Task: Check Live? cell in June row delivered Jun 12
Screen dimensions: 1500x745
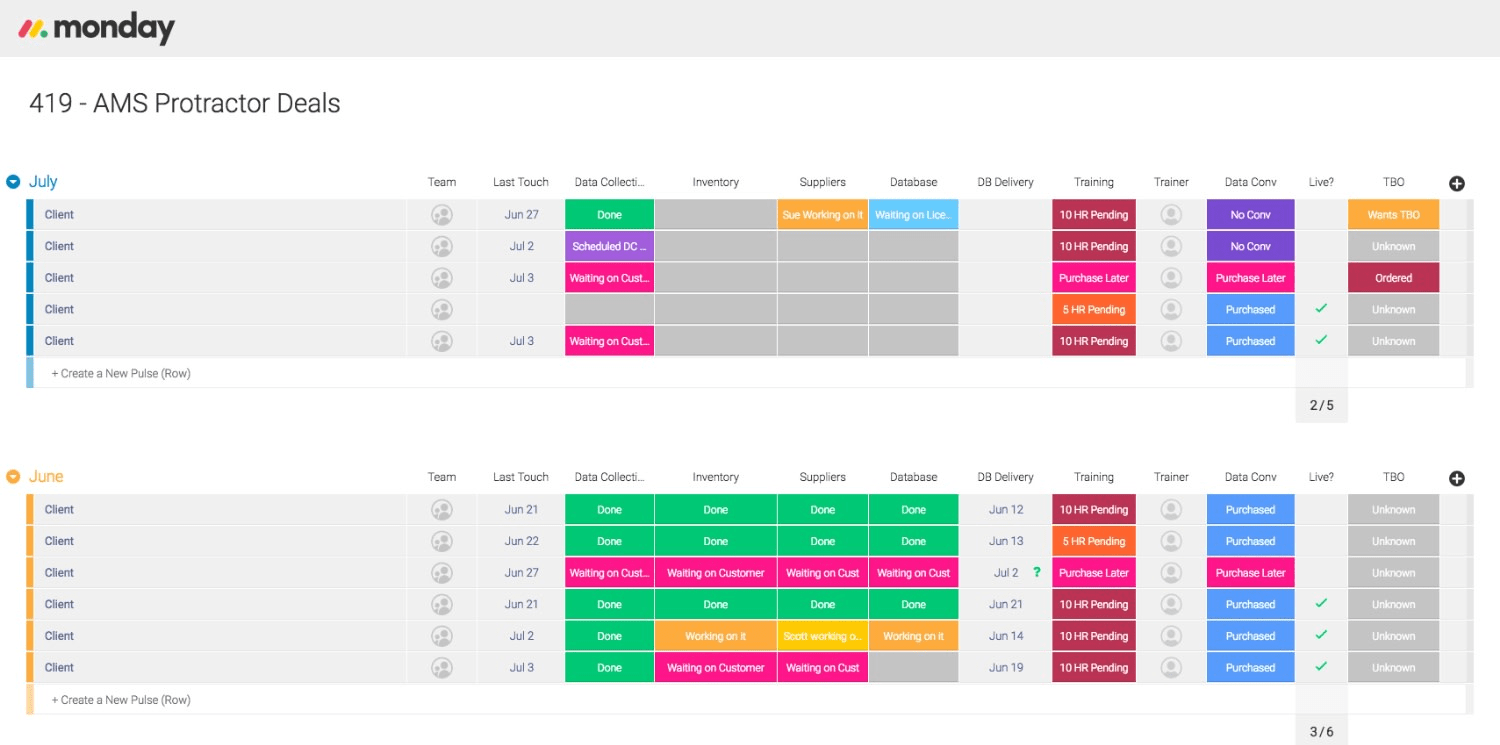Action: tap(1321, 510)
